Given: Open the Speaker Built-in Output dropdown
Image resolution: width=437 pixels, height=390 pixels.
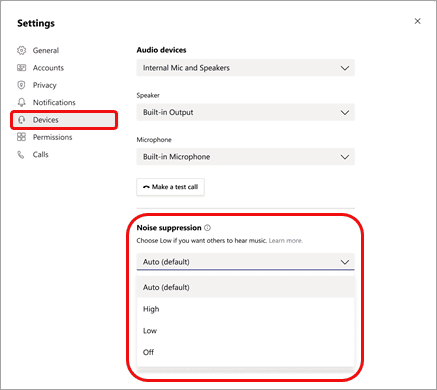Looking at the screenshot, I should pos(246,112).
